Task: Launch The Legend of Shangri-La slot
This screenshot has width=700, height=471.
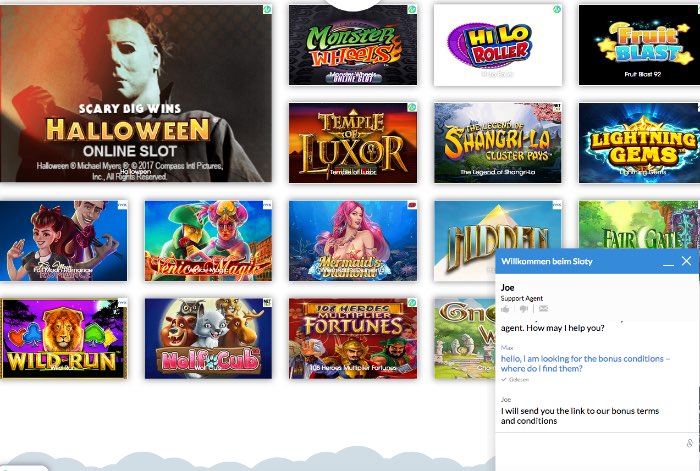Action: pyautogui.click(x=498, y=143)
